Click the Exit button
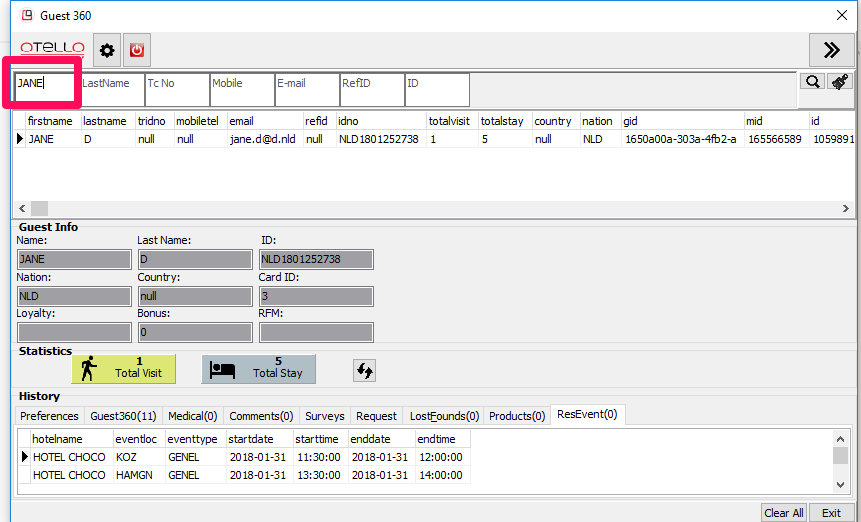 click(831, 513)
